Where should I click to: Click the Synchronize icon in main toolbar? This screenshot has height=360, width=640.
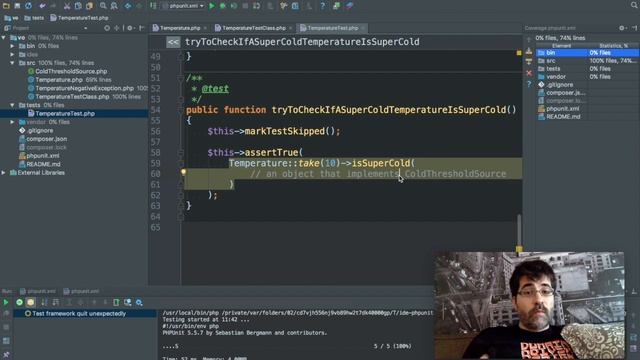[29, 6]
